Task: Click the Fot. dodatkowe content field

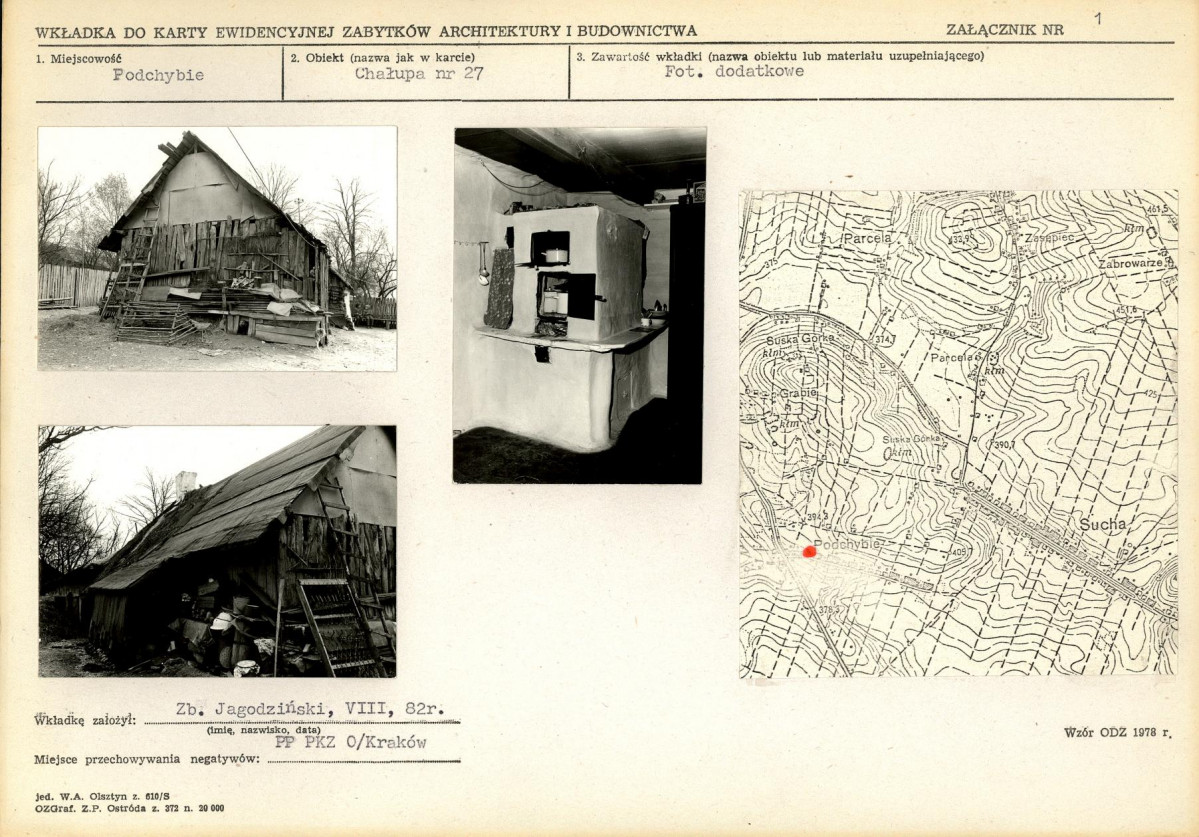Action: coord(734,71)
